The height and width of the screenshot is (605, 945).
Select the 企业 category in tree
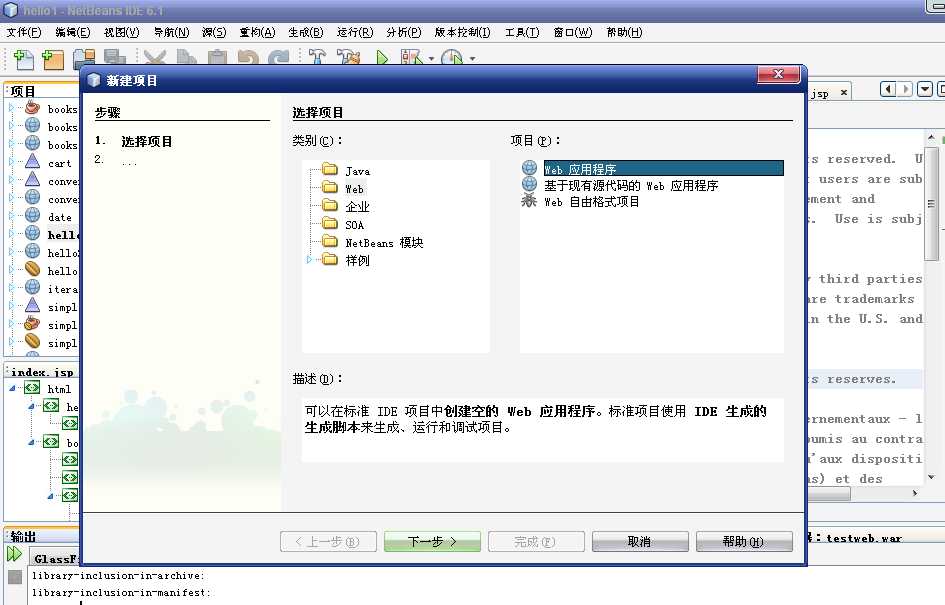click(357, 206)
